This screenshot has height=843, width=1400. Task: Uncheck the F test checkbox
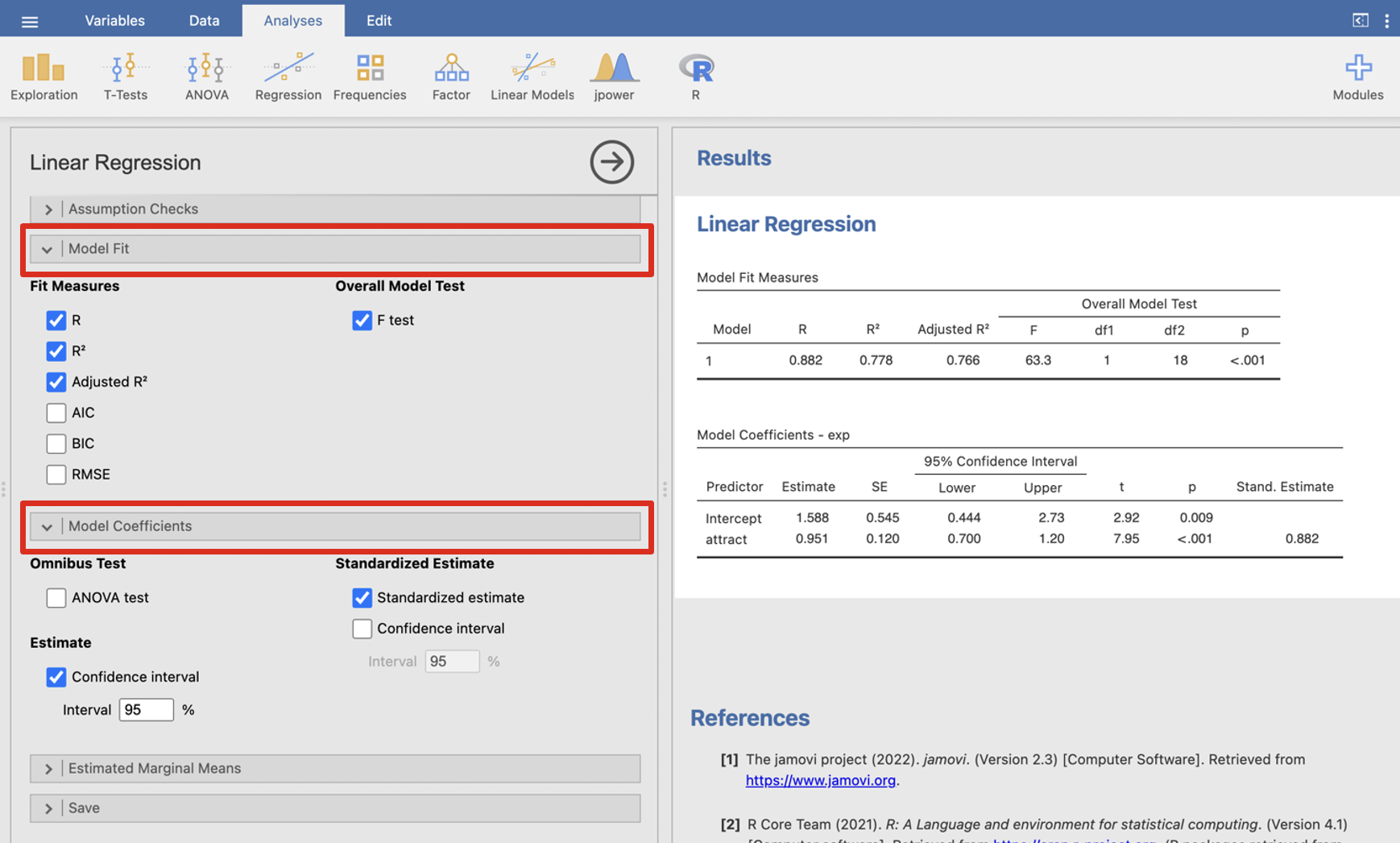(362, 320)
